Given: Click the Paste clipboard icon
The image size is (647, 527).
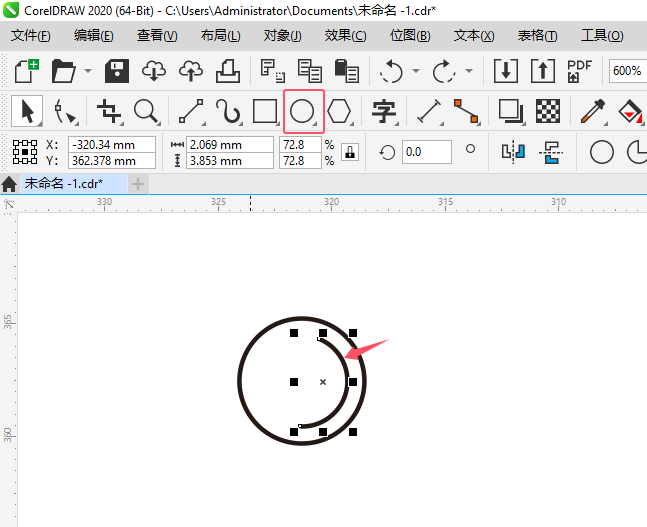Looking at the screenshot, I should [347, 71].
